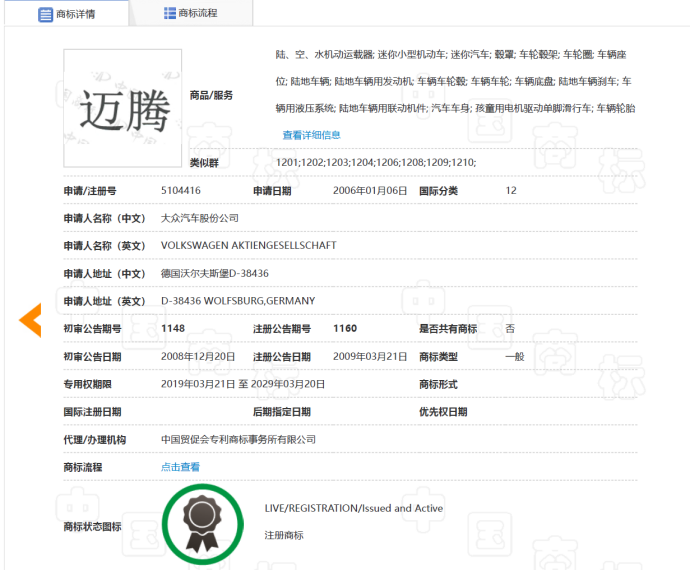Click the 类似群 label
The width and height of the screenshot is (690, 570).
point(204,163)
